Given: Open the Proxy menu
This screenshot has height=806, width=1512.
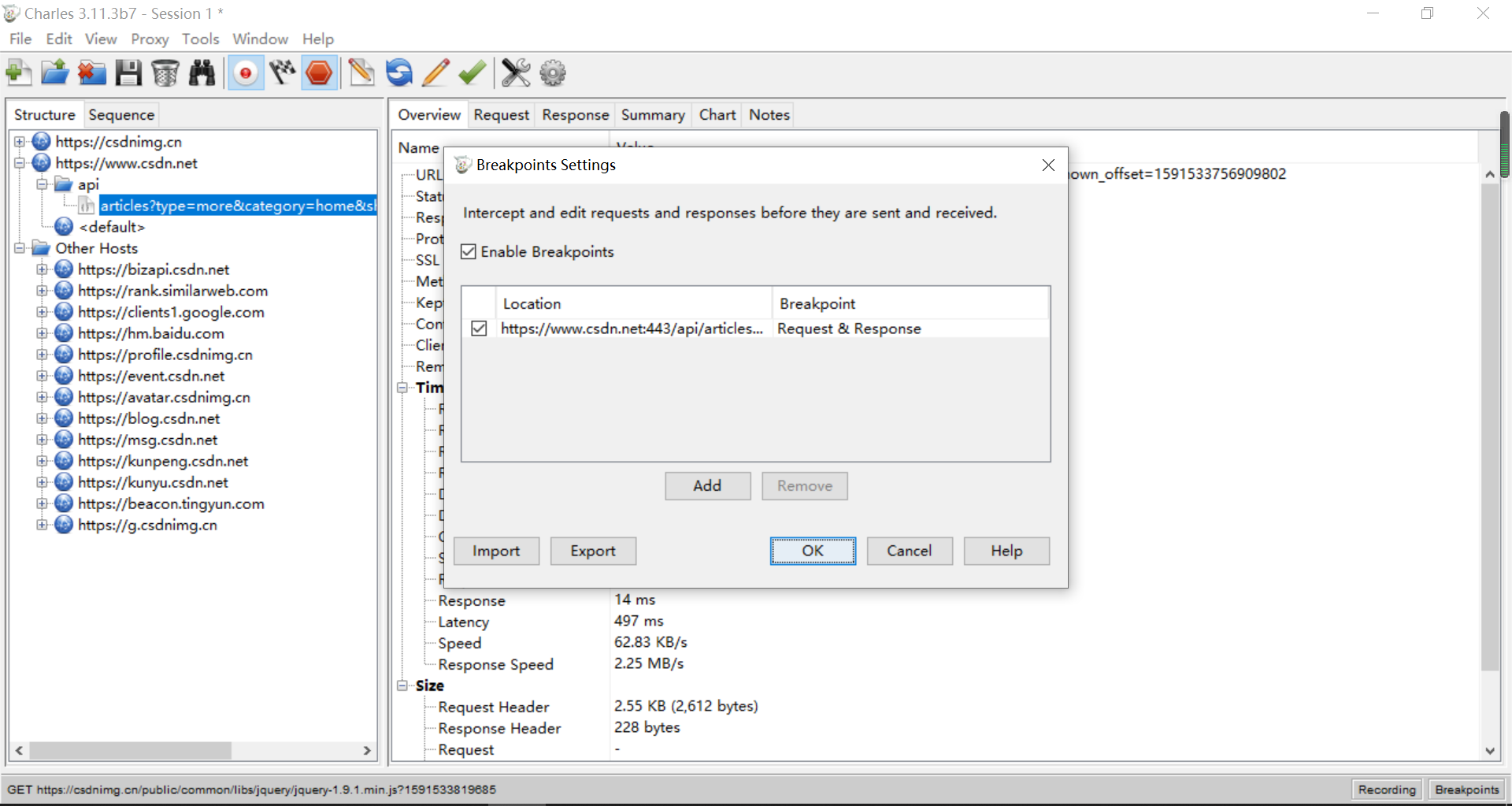Looking at the screenshot, I should pos(150,39).
